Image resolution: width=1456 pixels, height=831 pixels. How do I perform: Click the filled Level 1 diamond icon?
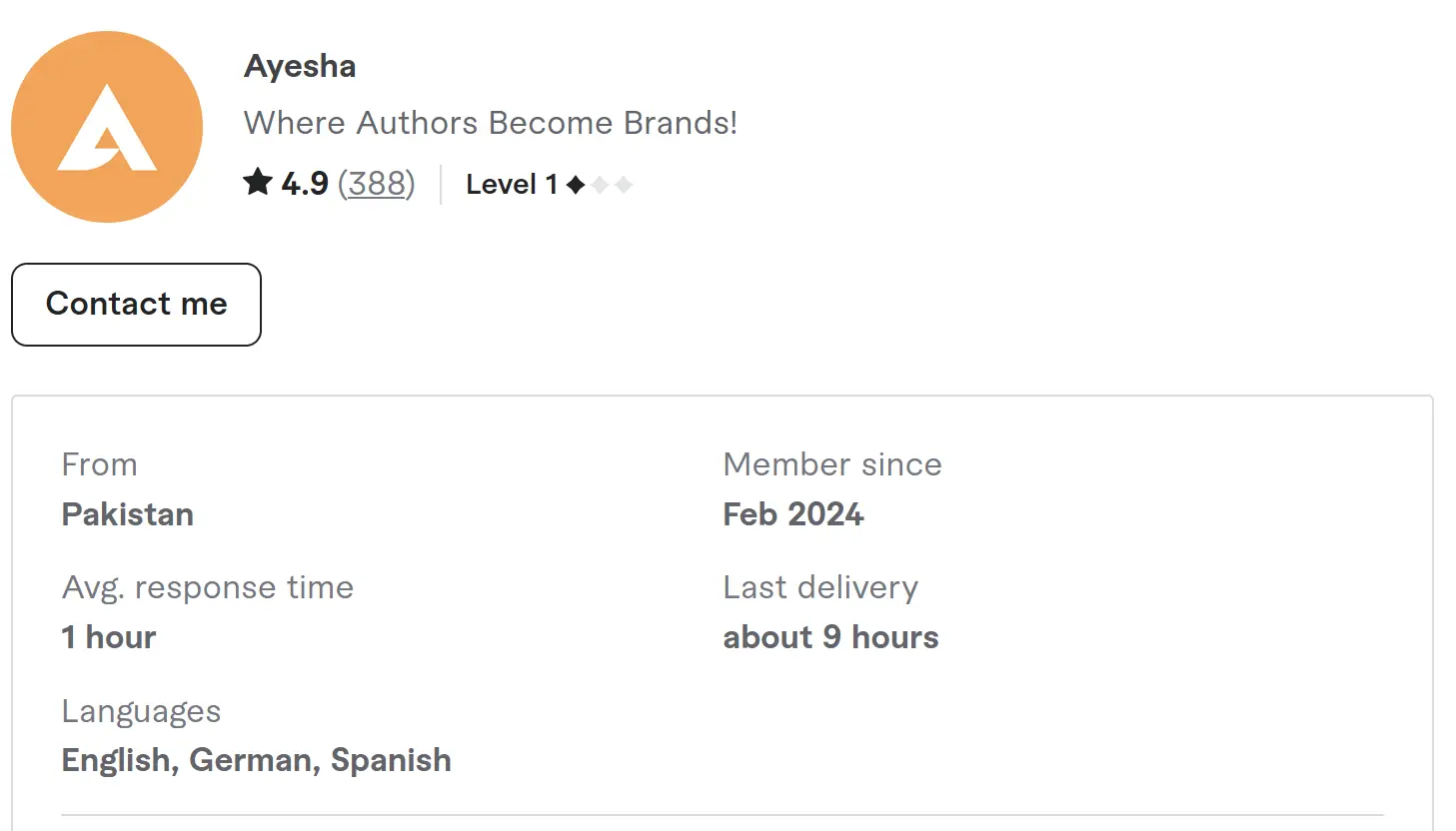pos(576,185)
